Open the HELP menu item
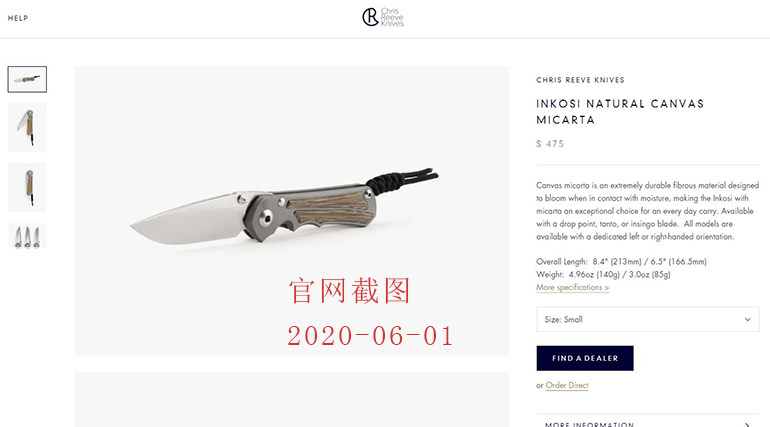This screenshot has width=770, height=427. 18,18
